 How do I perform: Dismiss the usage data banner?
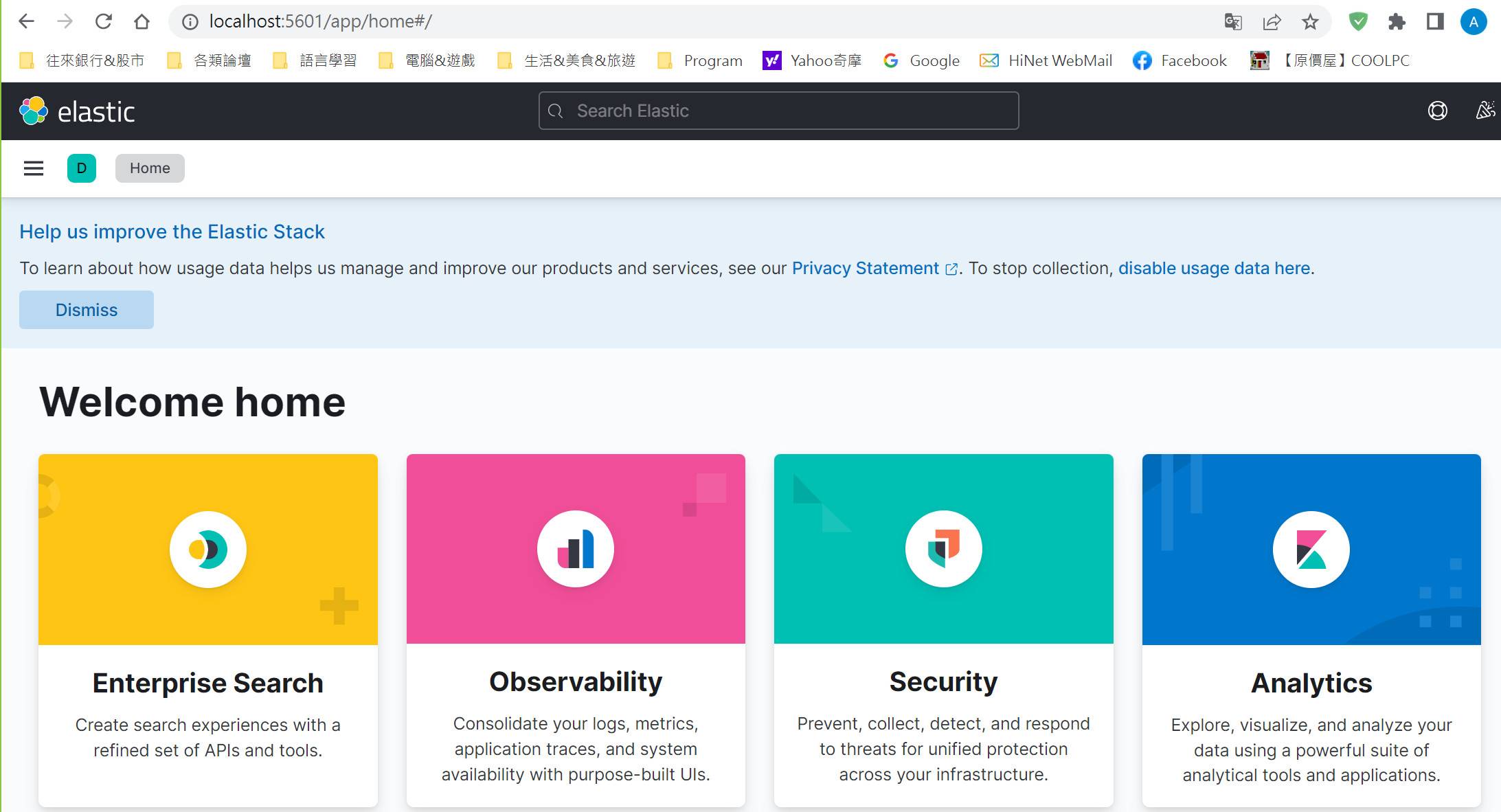click(87, 310)
